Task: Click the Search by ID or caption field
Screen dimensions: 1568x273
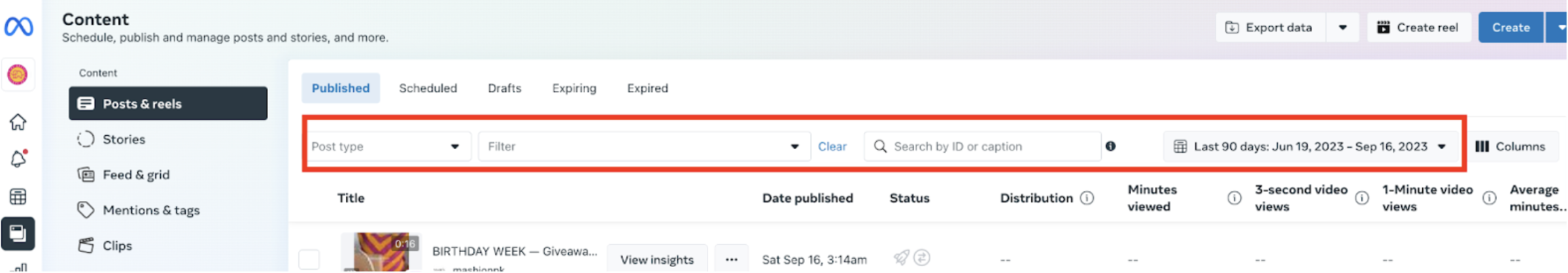Action: click(982, 146)
